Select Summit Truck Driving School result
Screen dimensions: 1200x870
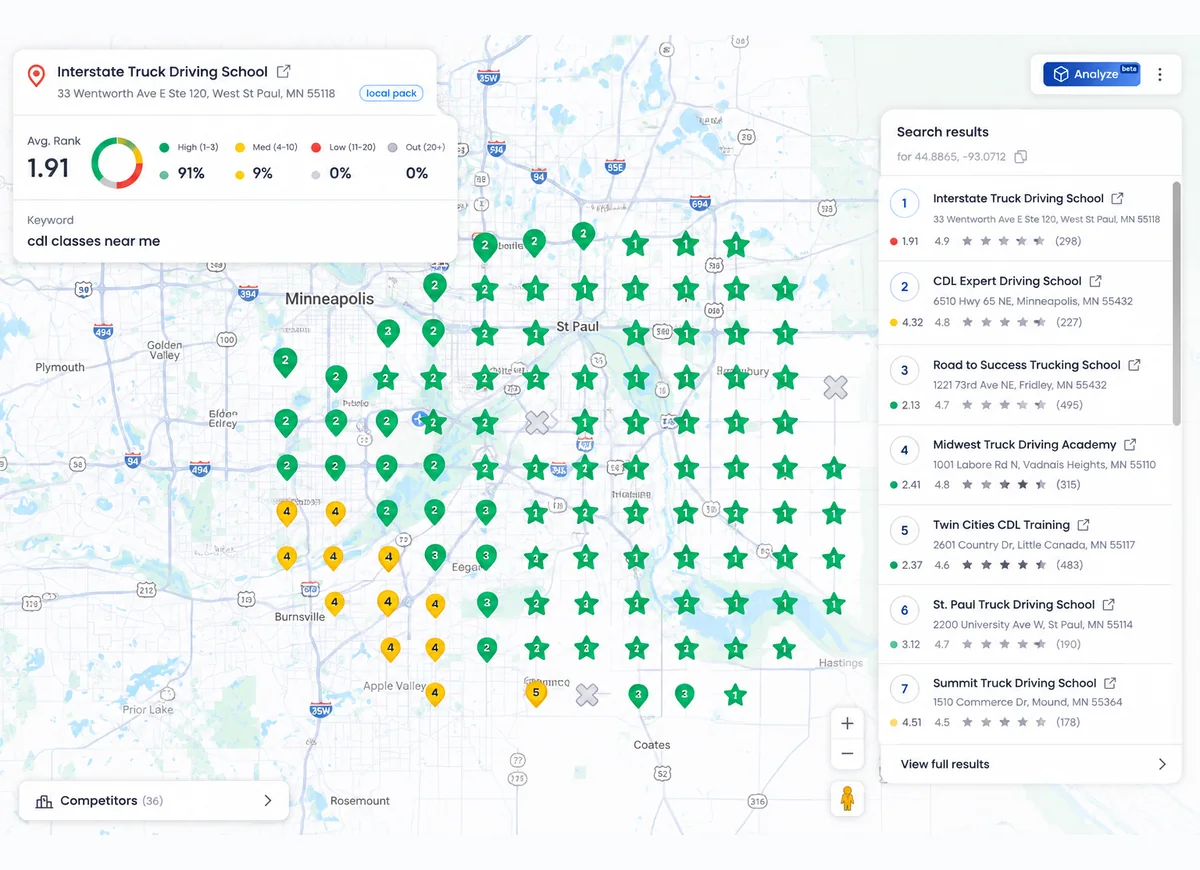pyautogui.click(x=1026, y=703)
